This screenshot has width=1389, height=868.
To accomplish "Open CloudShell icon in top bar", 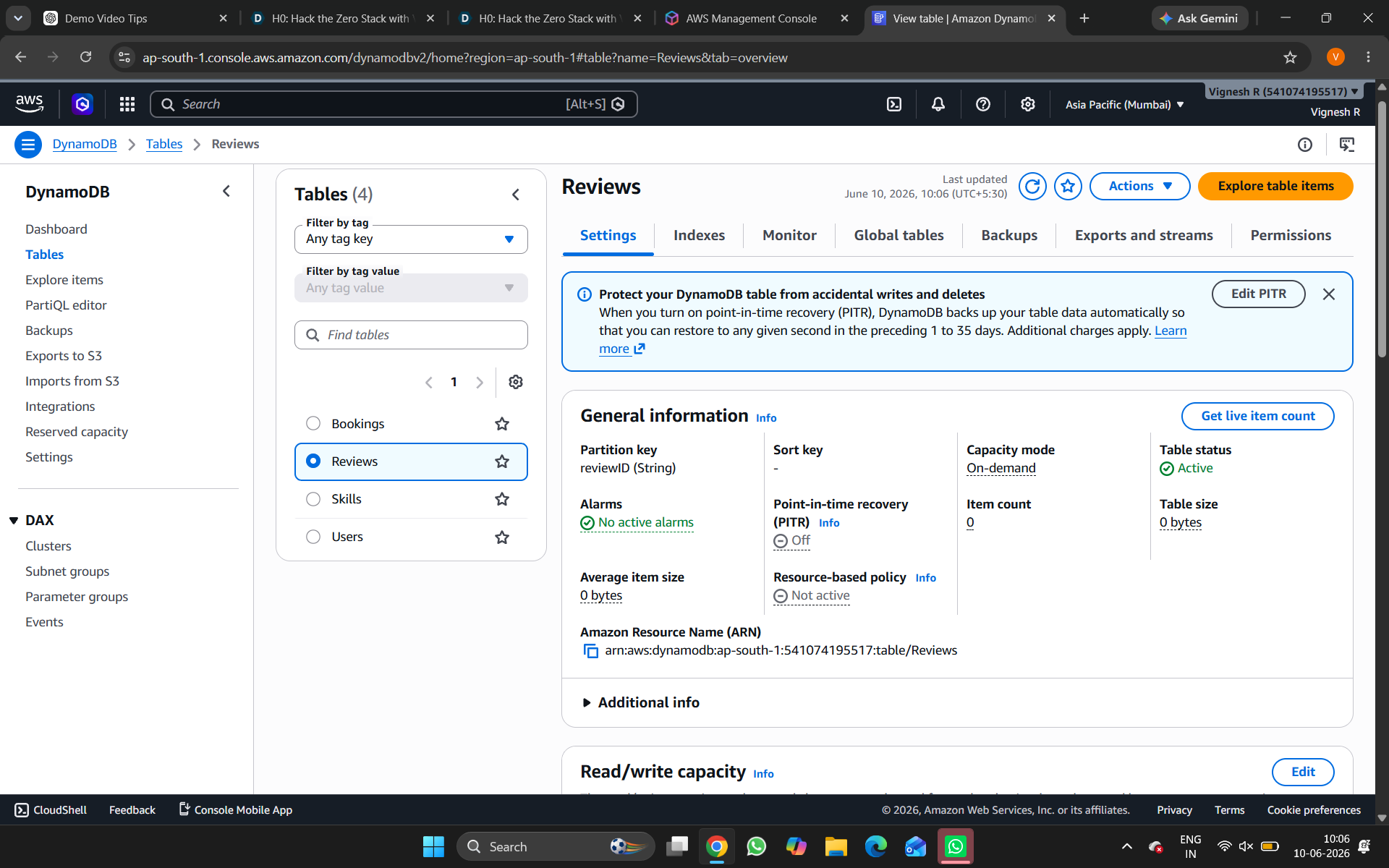I will click(894, 104).
